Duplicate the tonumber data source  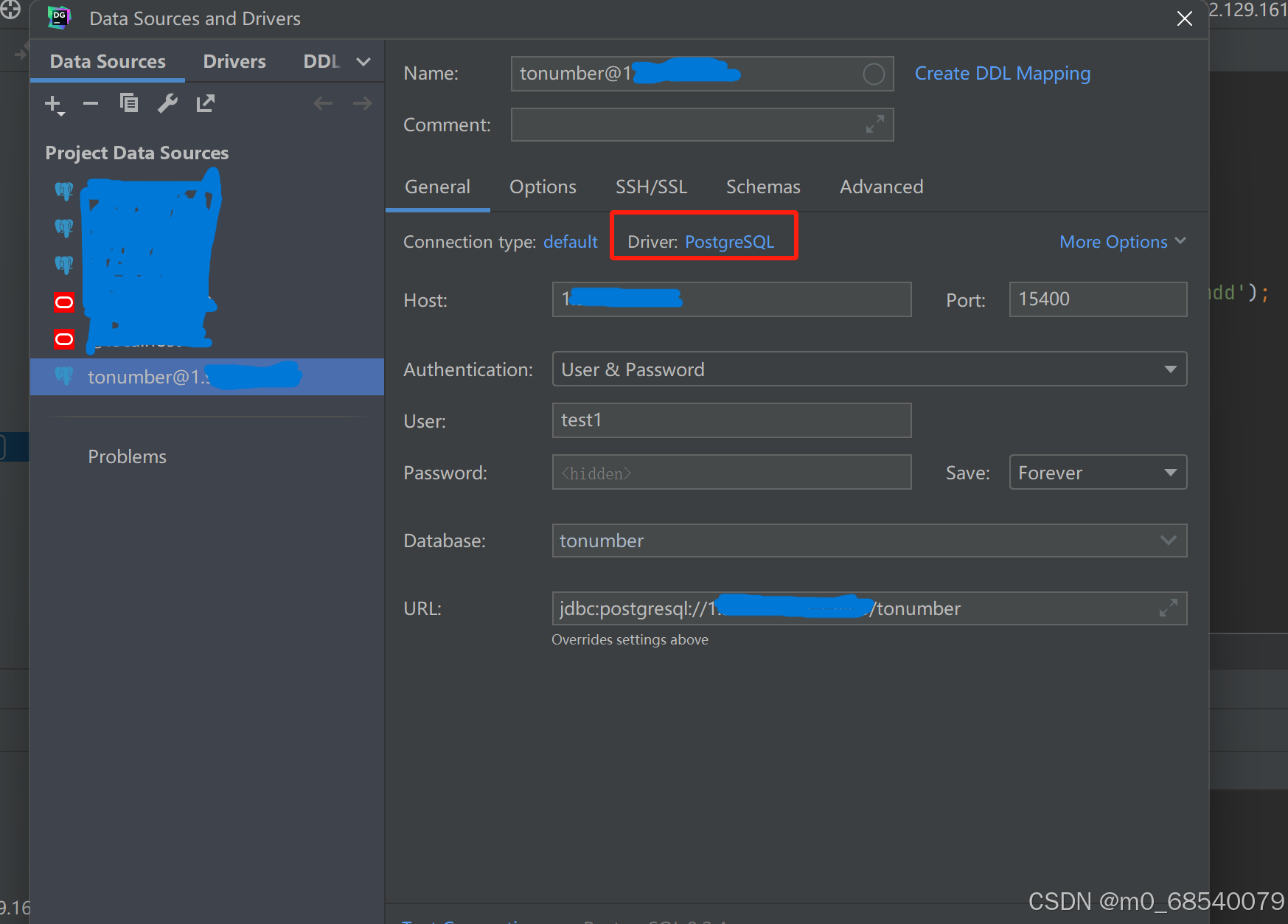[129, 104]
